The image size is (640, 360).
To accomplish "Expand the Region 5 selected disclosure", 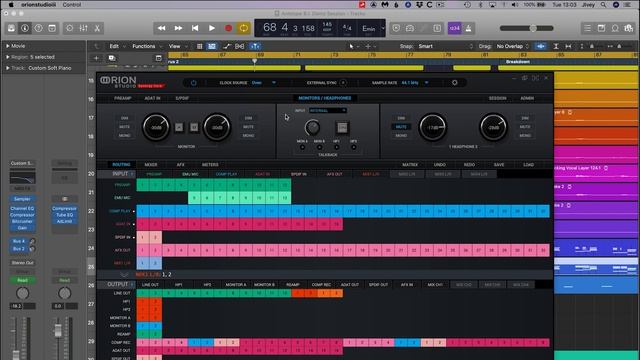I will click(x=7, y=57).
